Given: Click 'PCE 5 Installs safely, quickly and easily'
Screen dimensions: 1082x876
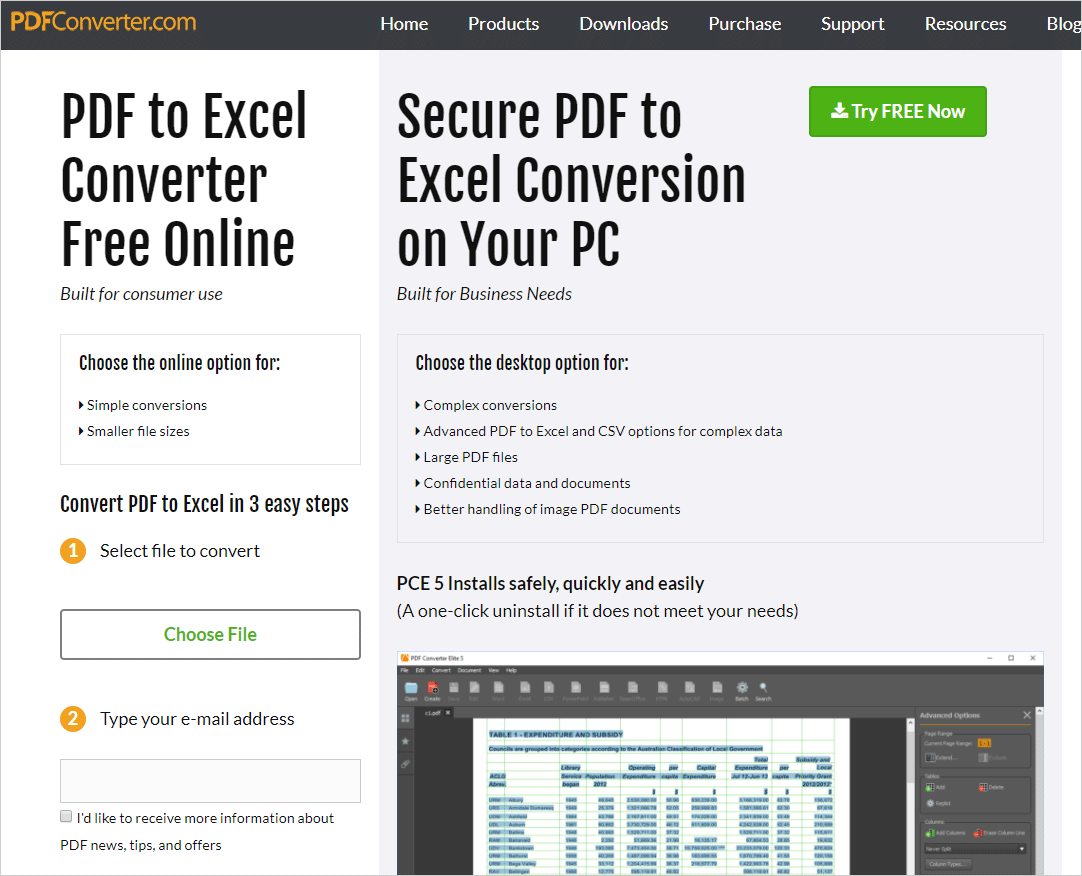Looking at the screenshot, I should coord(551,584).
